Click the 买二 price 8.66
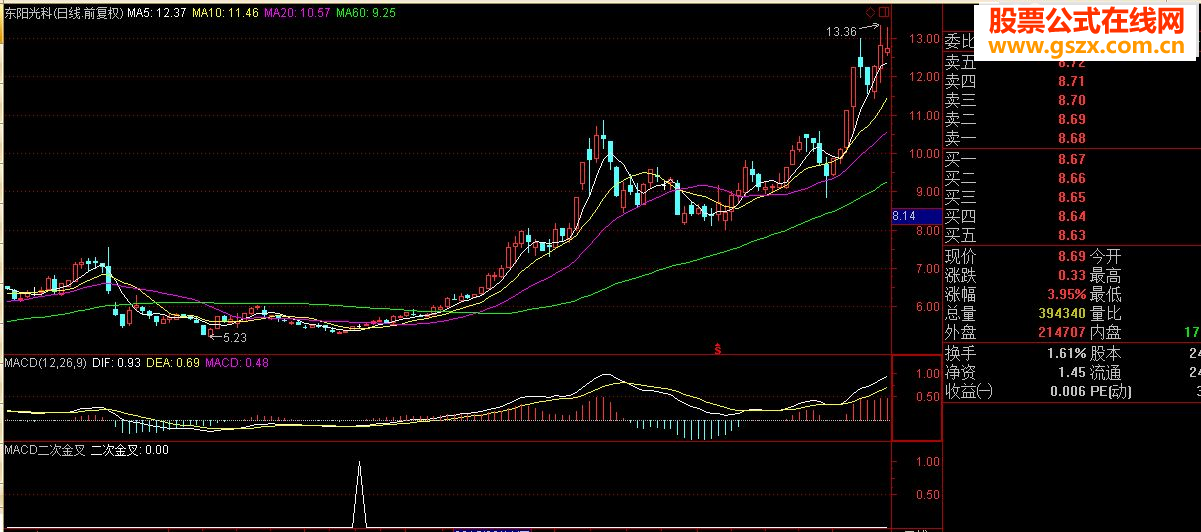 1071,178
